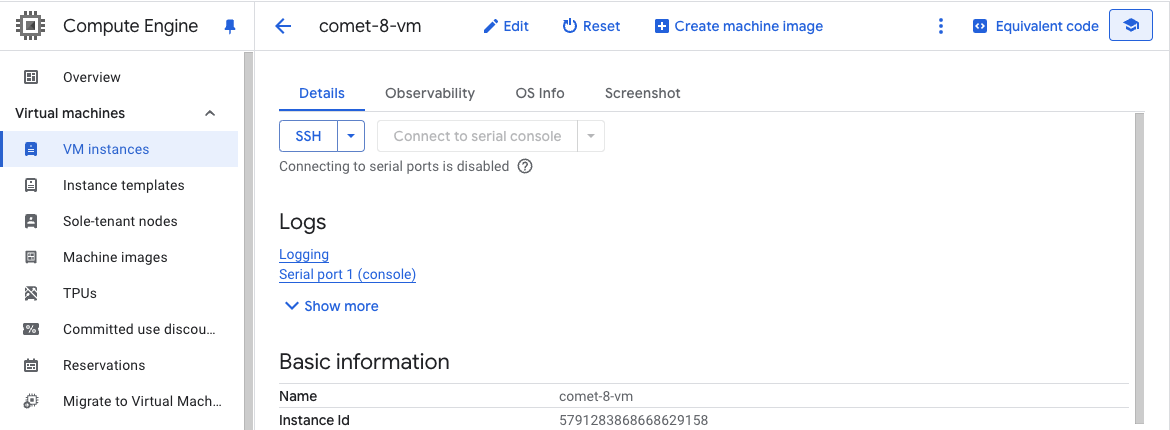
Task: Click the Reset button
Action: pos(591,27)
